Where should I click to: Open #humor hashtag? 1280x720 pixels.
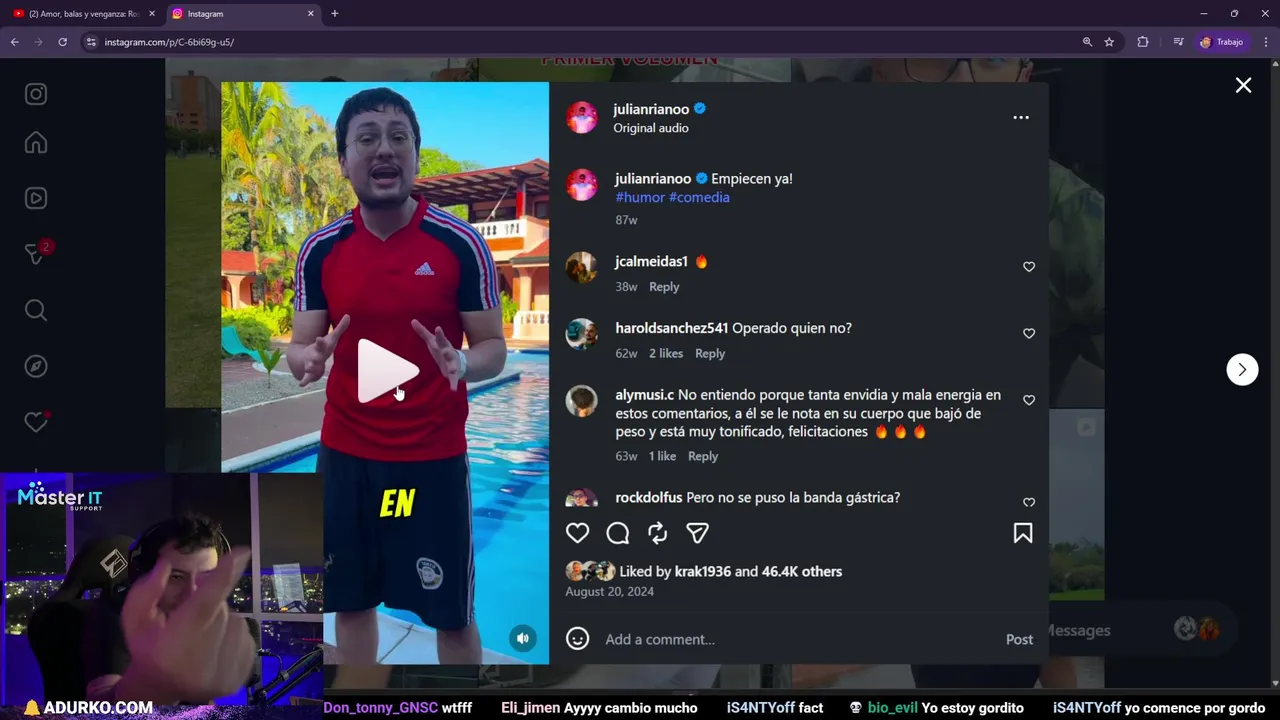coord(640,197)
